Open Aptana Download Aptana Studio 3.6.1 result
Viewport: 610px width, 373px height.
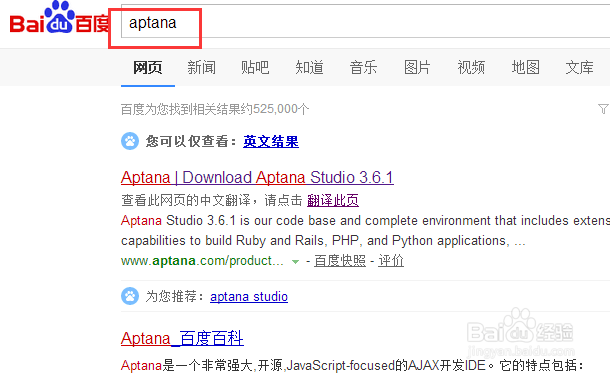(x=257, y=178)
